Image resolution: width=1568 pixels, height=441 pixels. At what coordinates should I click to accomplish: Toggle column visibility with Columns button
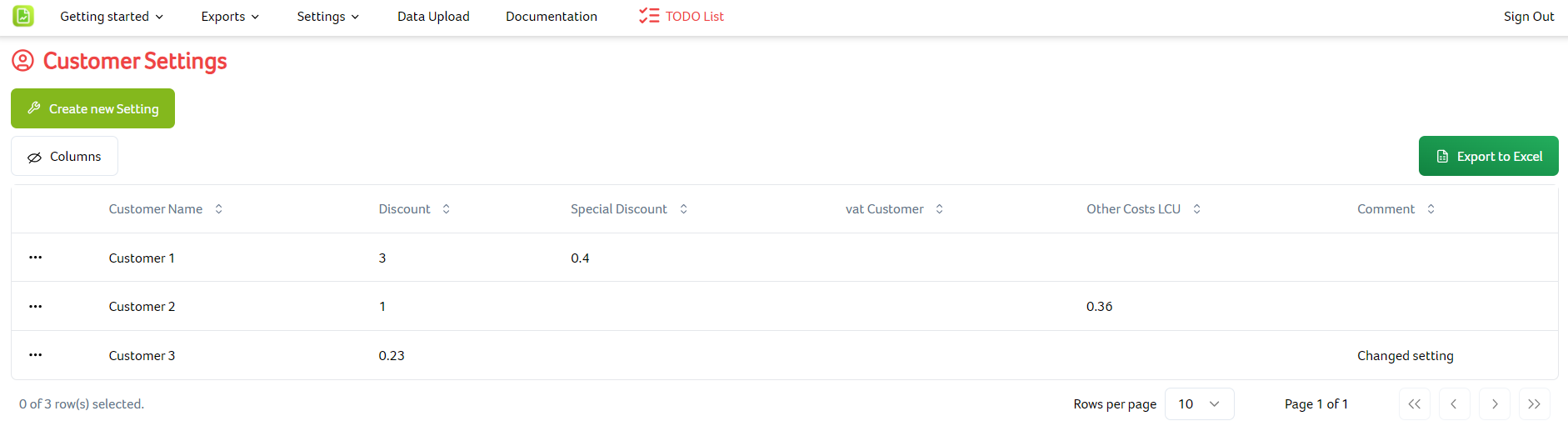(x=64, y=157)
